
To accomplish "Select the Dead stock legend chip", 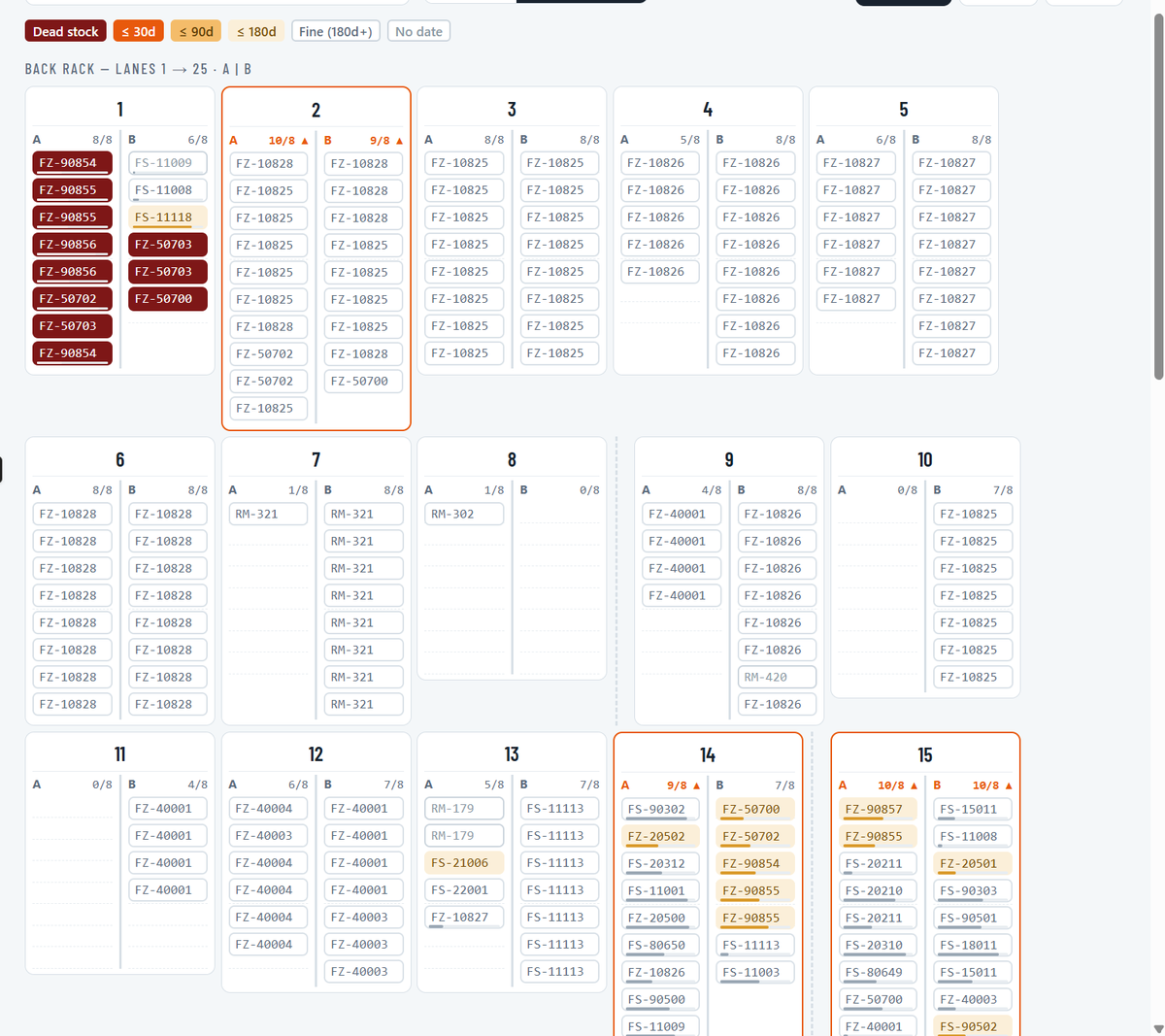I will (66, 31).
